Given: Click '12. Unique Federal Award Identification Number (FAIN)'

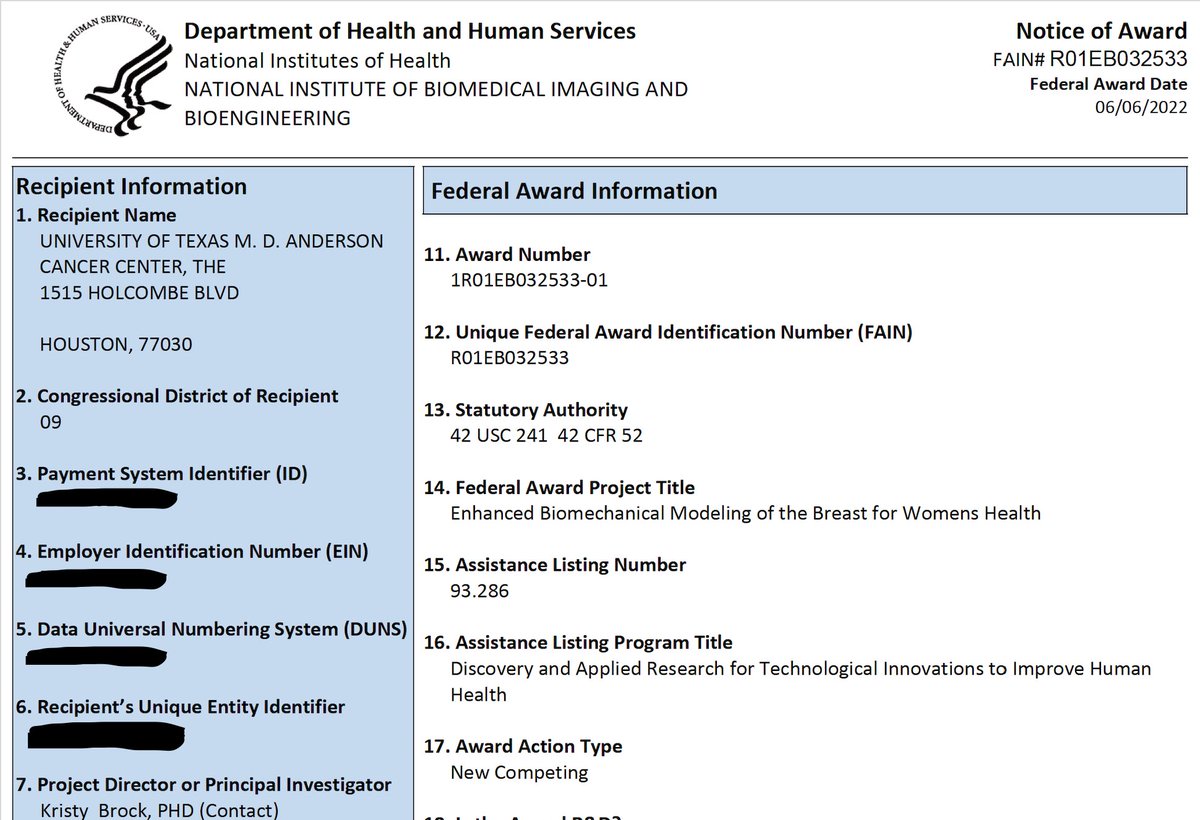Looking at the screenshot, I should (x=669, y=332).
